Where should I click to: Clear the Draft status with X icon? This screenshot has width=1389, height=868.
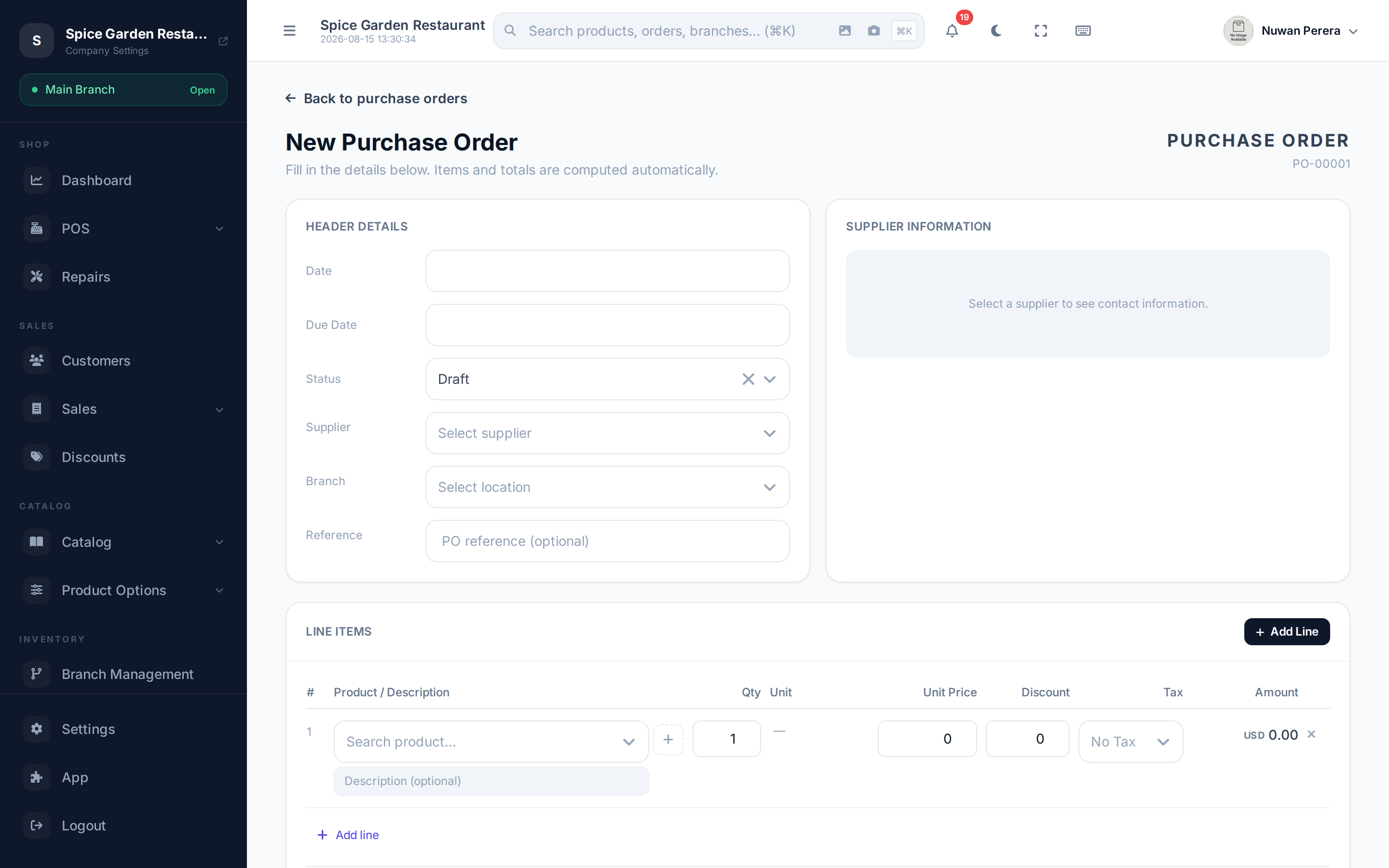(x=748, y=379)
